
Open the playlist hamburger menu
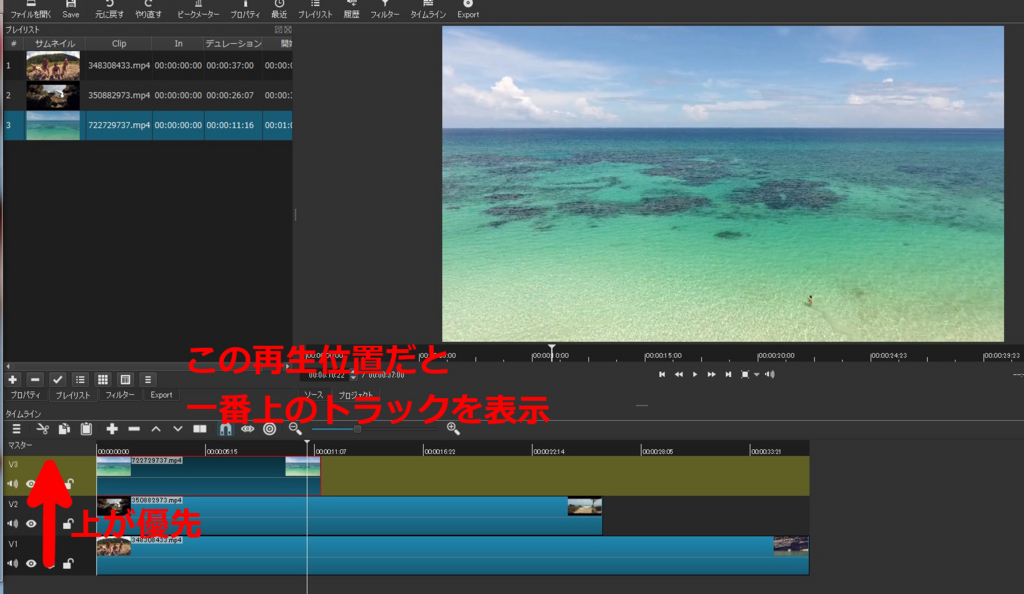point(148,379)
